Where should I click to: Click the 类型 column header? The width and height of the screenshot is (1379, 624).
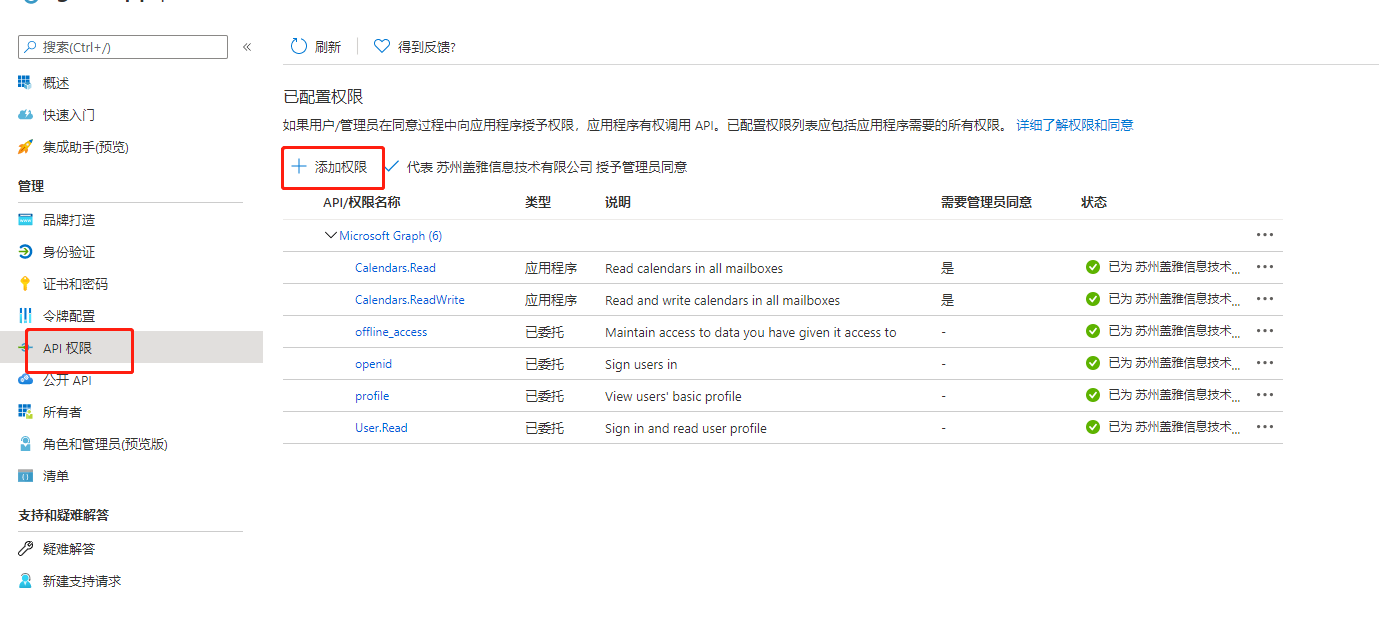coord(538,202)
